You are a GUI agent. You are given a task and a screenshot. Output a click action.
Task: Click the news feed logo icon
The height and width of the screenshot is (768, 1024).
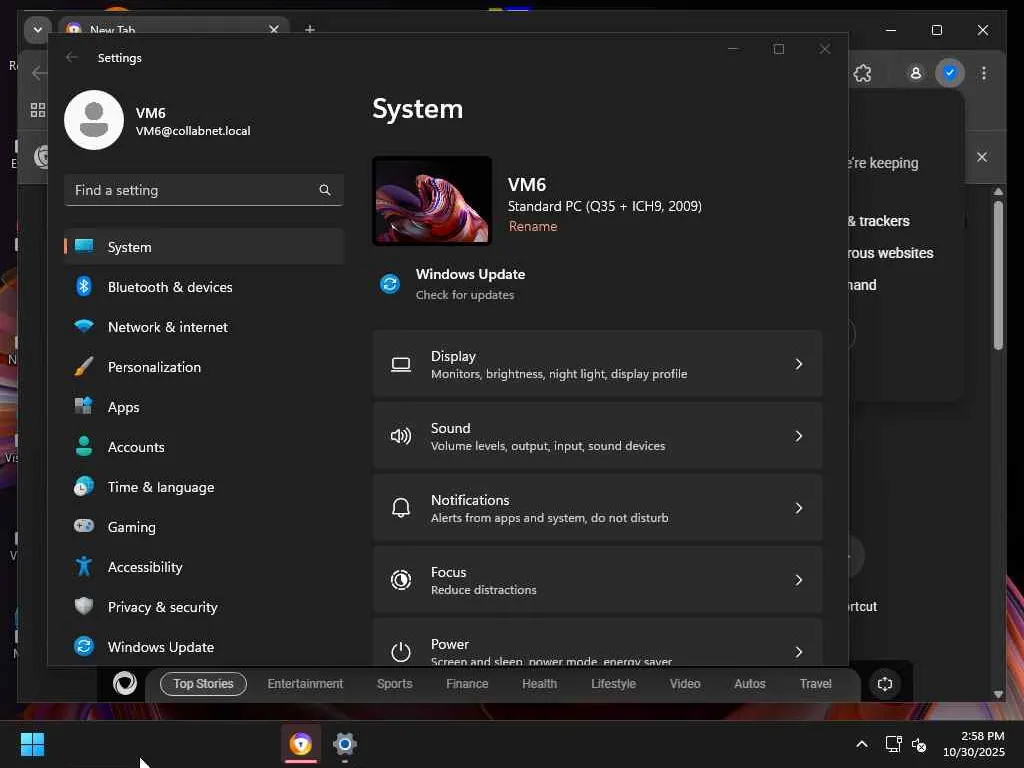coord(124,684)
